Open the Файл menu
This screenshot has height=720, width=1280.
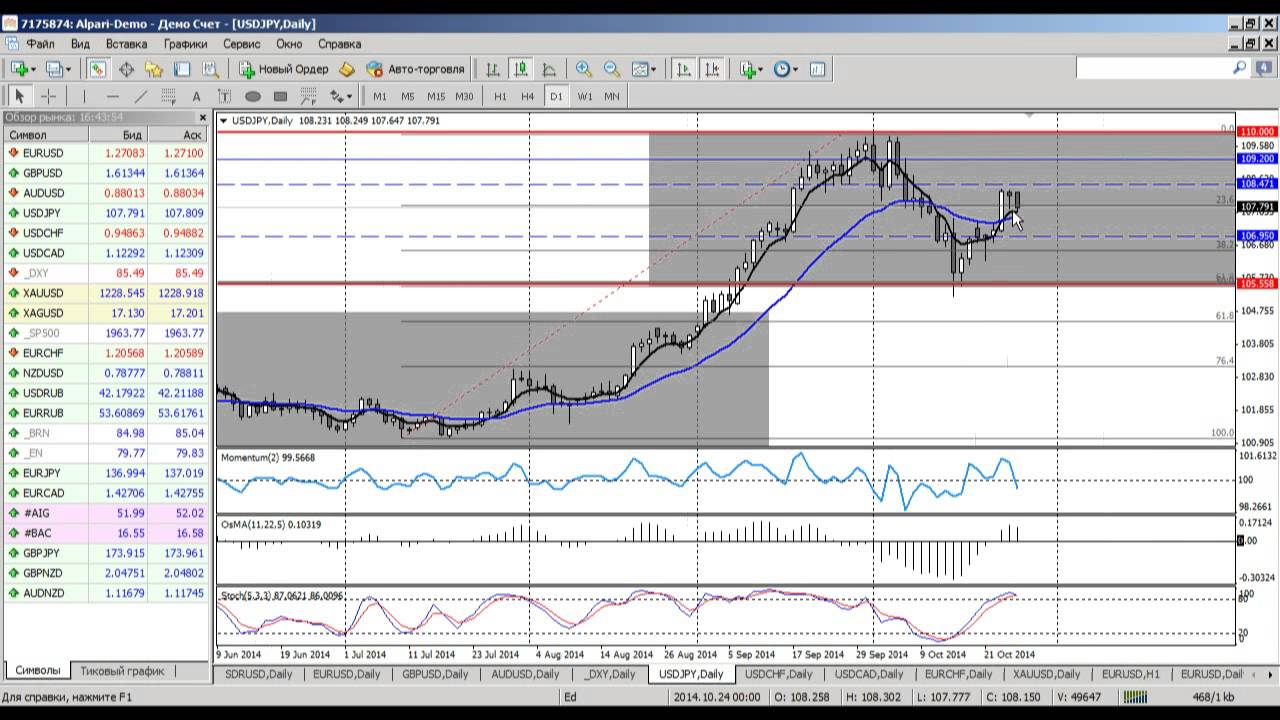41,44
